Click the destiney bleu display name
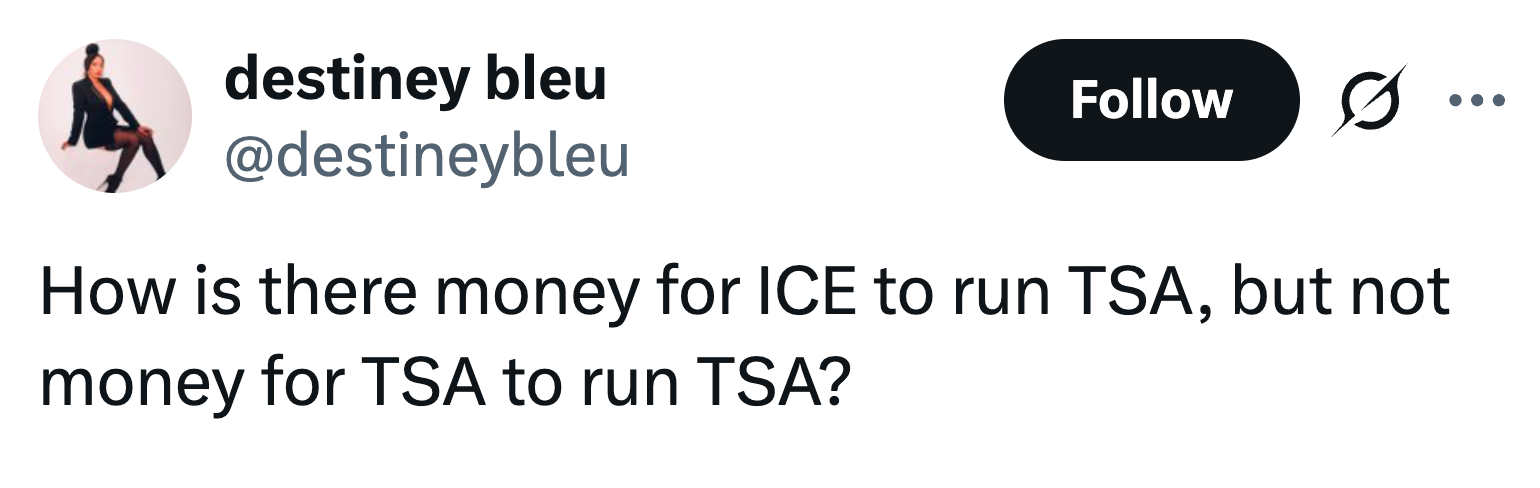This screenshot has height=488, width=1540. point(415,78)
